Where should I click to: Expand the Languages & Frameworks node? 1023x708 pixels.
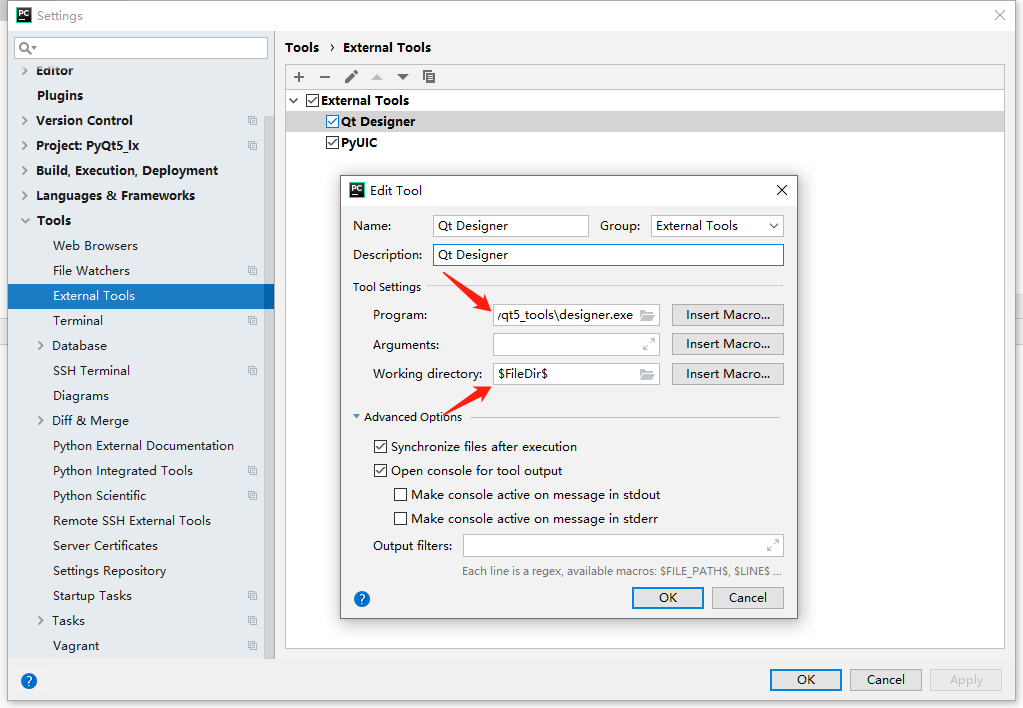25,196
